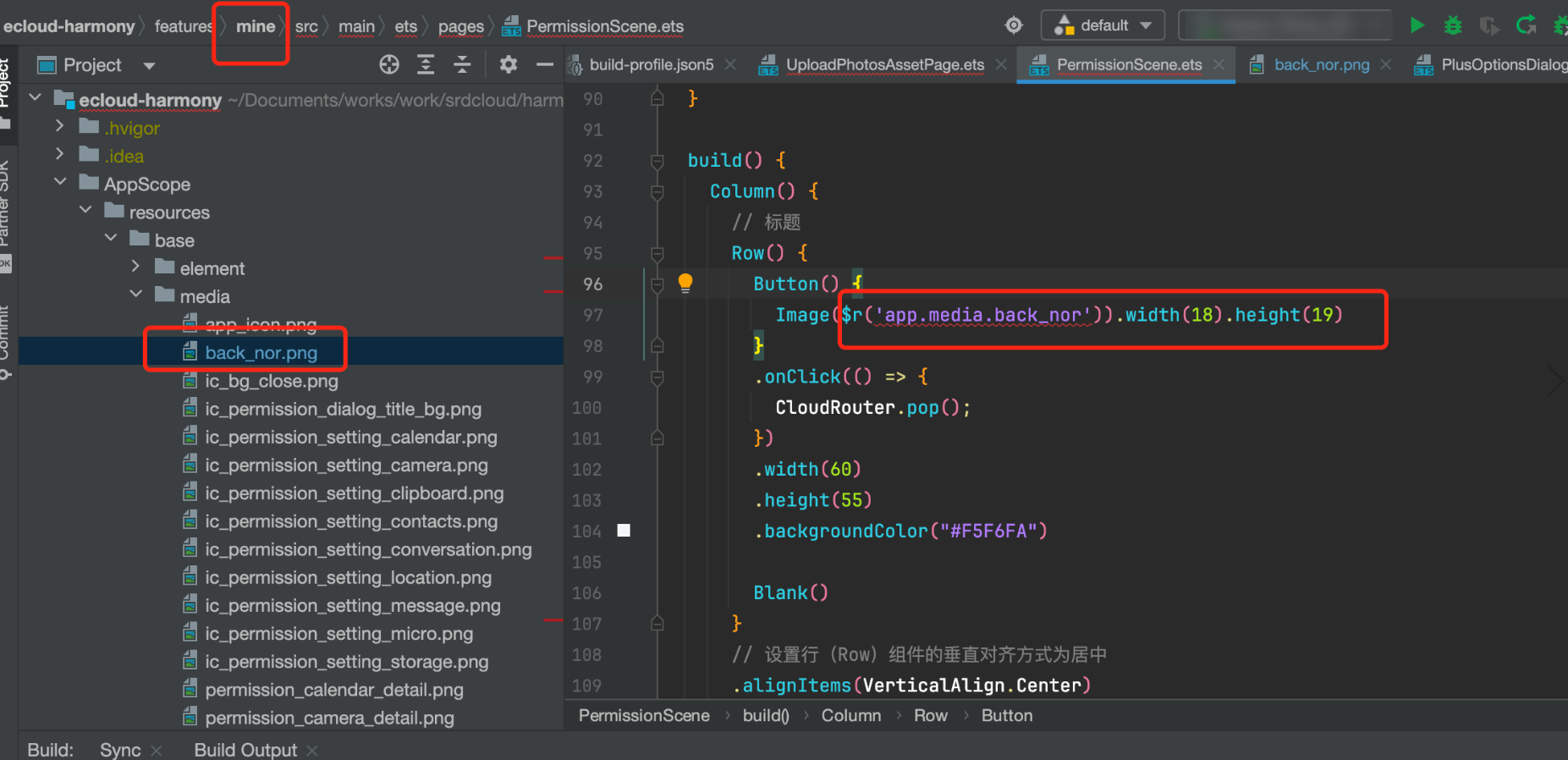Fold the Row block at line 95

(657, 253)
